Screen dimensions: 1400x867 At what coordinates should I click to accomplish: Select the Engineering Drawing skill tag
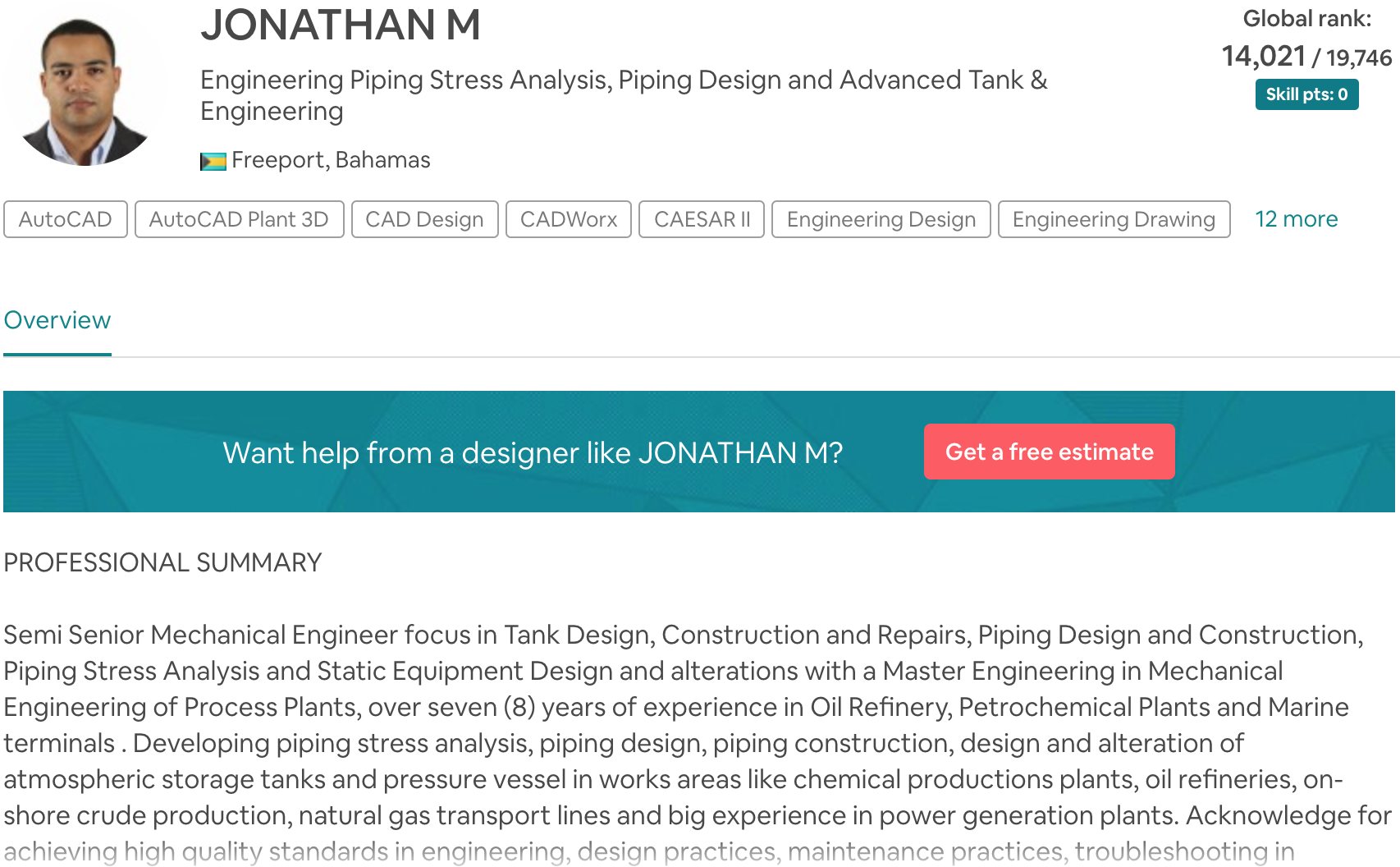point(1113,219)
